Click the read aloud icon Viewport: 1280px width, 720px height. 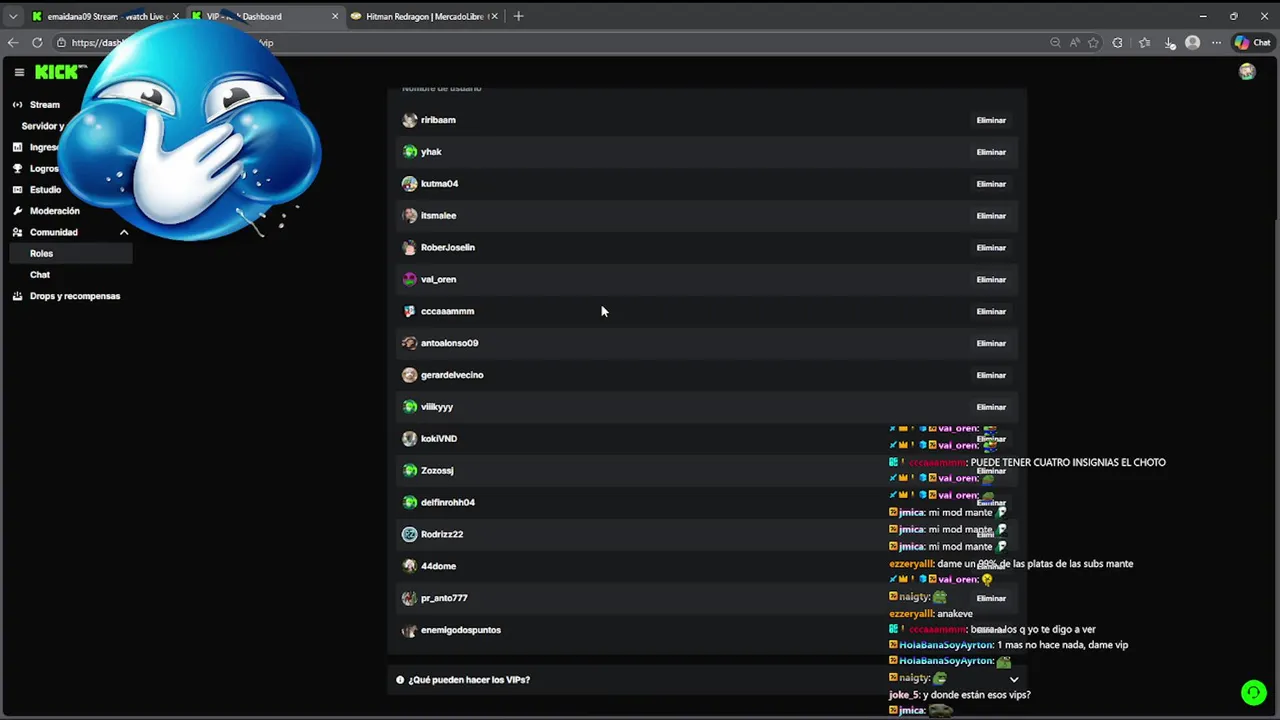pyautogui.click(x=1074, y=43)
